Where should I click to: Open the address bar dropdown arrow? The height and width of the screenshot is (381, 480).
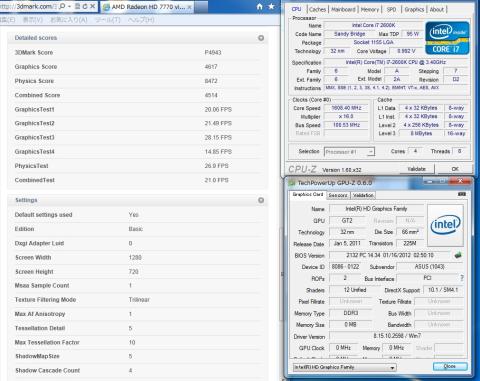(x=69, y=6)
